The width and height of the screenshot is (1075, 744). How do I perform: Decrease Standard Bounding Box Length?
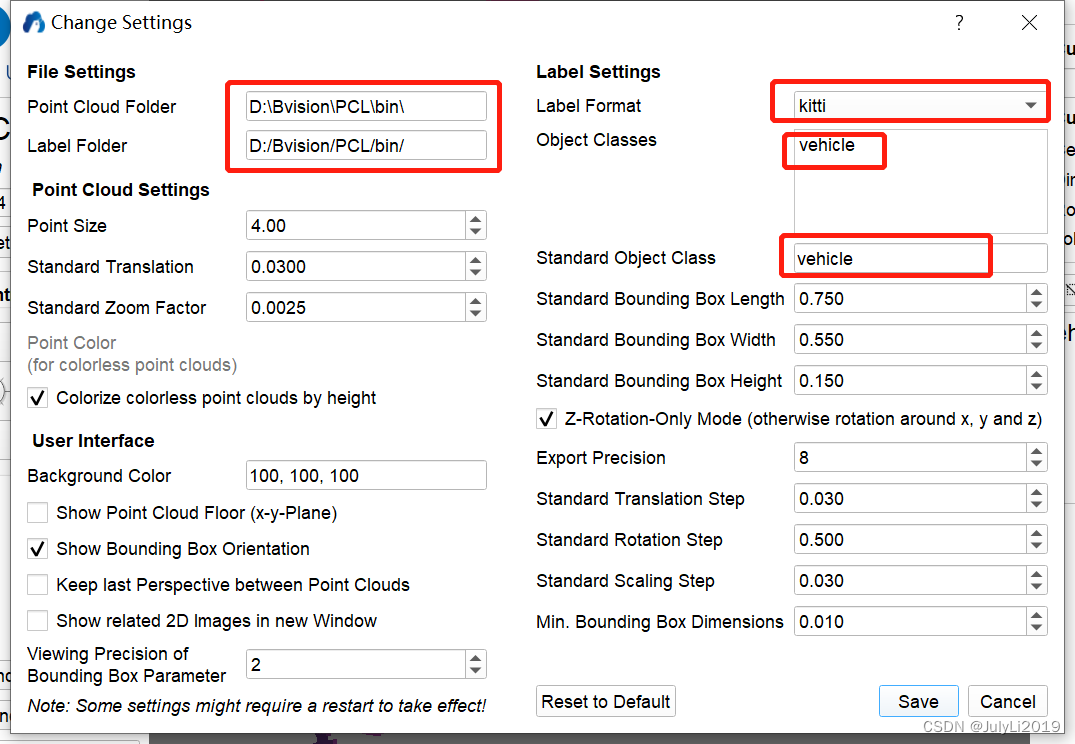(1036, 306)
